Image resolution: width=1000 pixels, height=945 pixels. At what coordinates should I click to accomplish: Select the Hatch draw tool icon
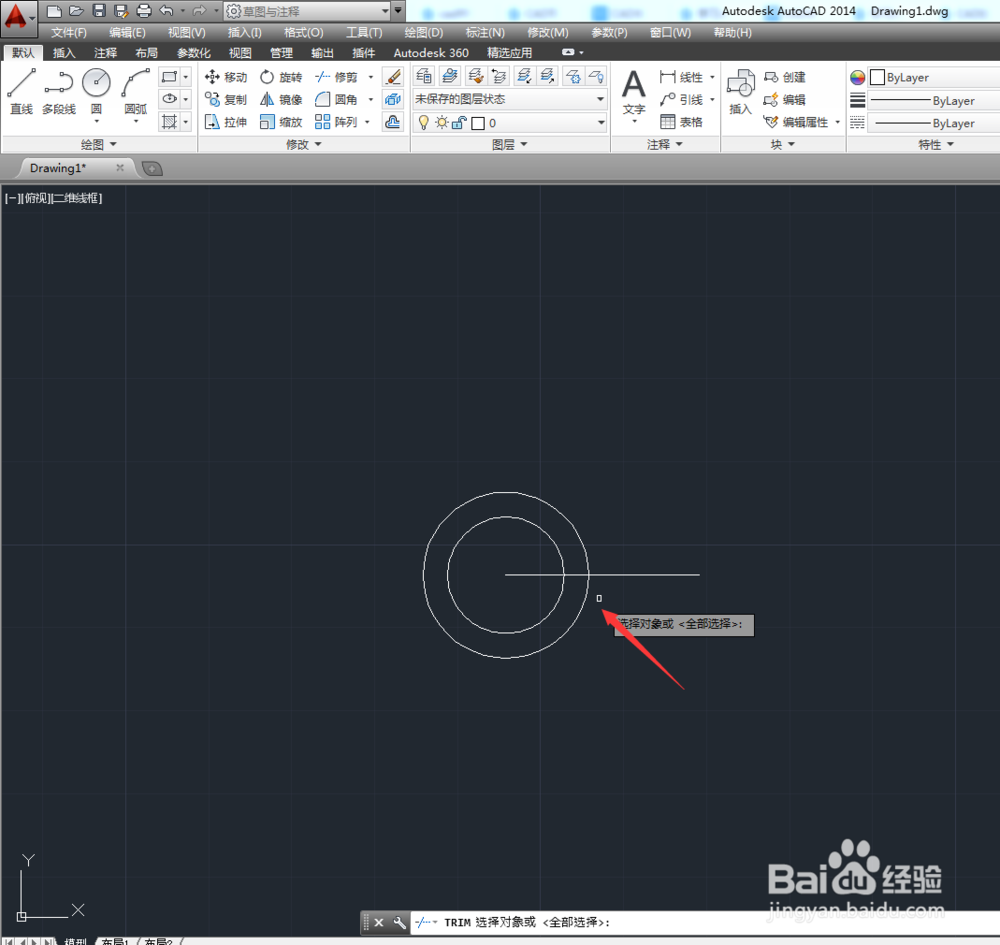point(169,121)
